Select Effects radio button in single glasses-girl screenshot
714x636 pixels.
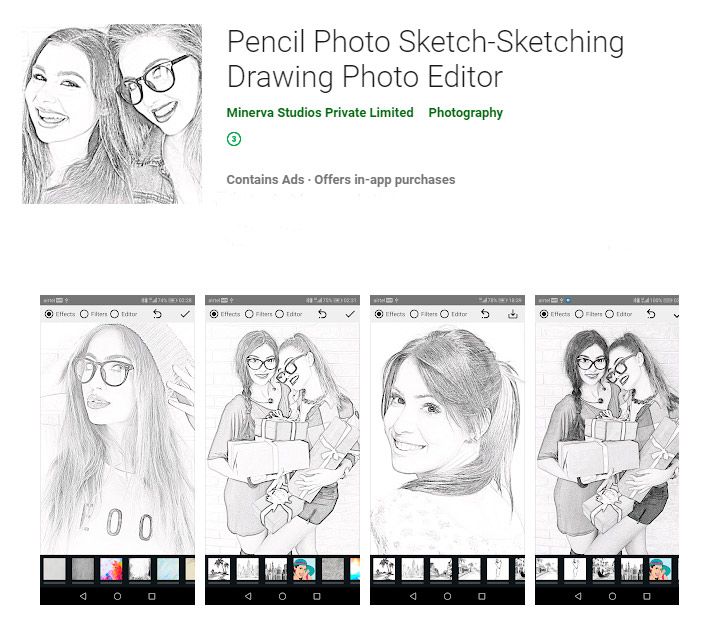tap(50, 314)
